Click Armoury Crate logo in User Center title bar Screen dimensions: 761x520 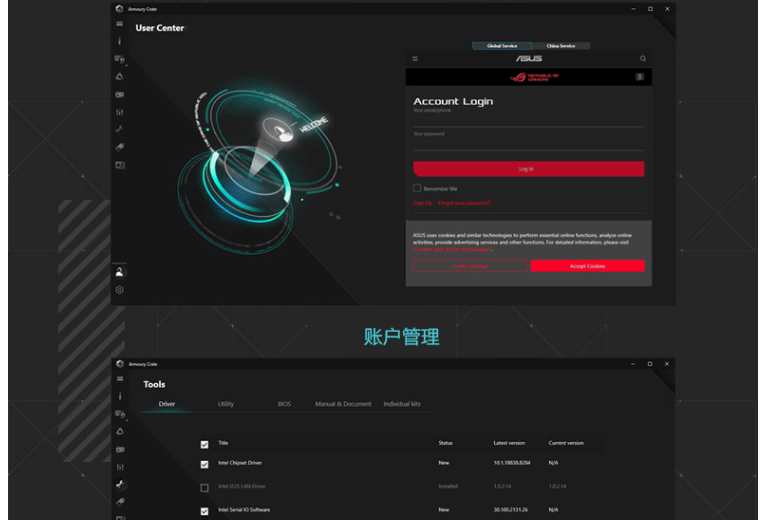[x=119, y=9]
